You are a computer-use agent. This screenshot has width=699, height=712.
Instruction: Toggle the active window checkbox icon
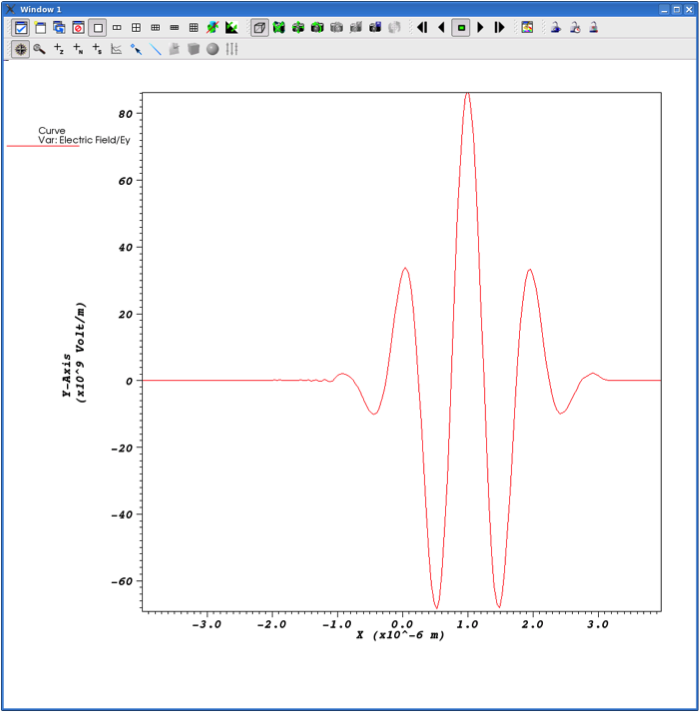[20, 28]
